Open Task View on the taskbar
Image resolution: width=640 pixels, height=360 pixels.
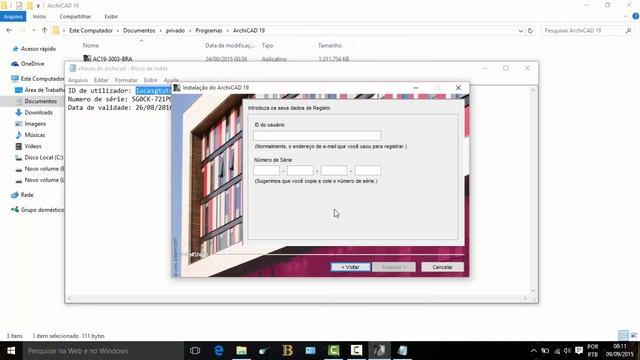click(195, 351)
